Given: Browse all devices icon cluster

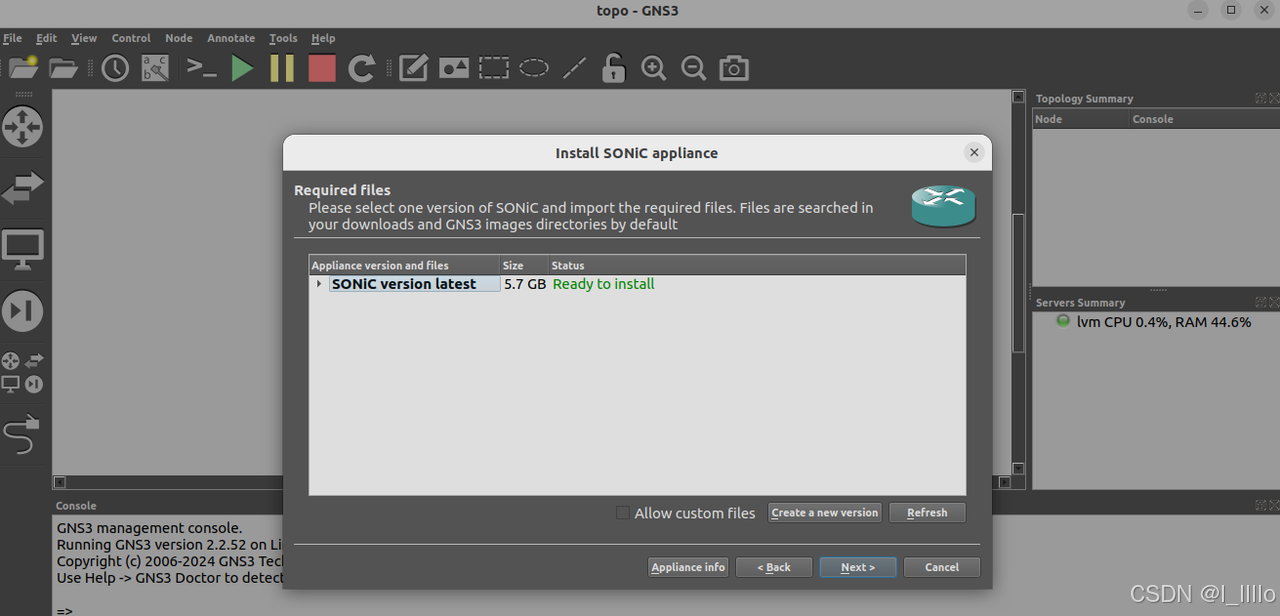Looking at the screenshot, I should tap(22, 372).
